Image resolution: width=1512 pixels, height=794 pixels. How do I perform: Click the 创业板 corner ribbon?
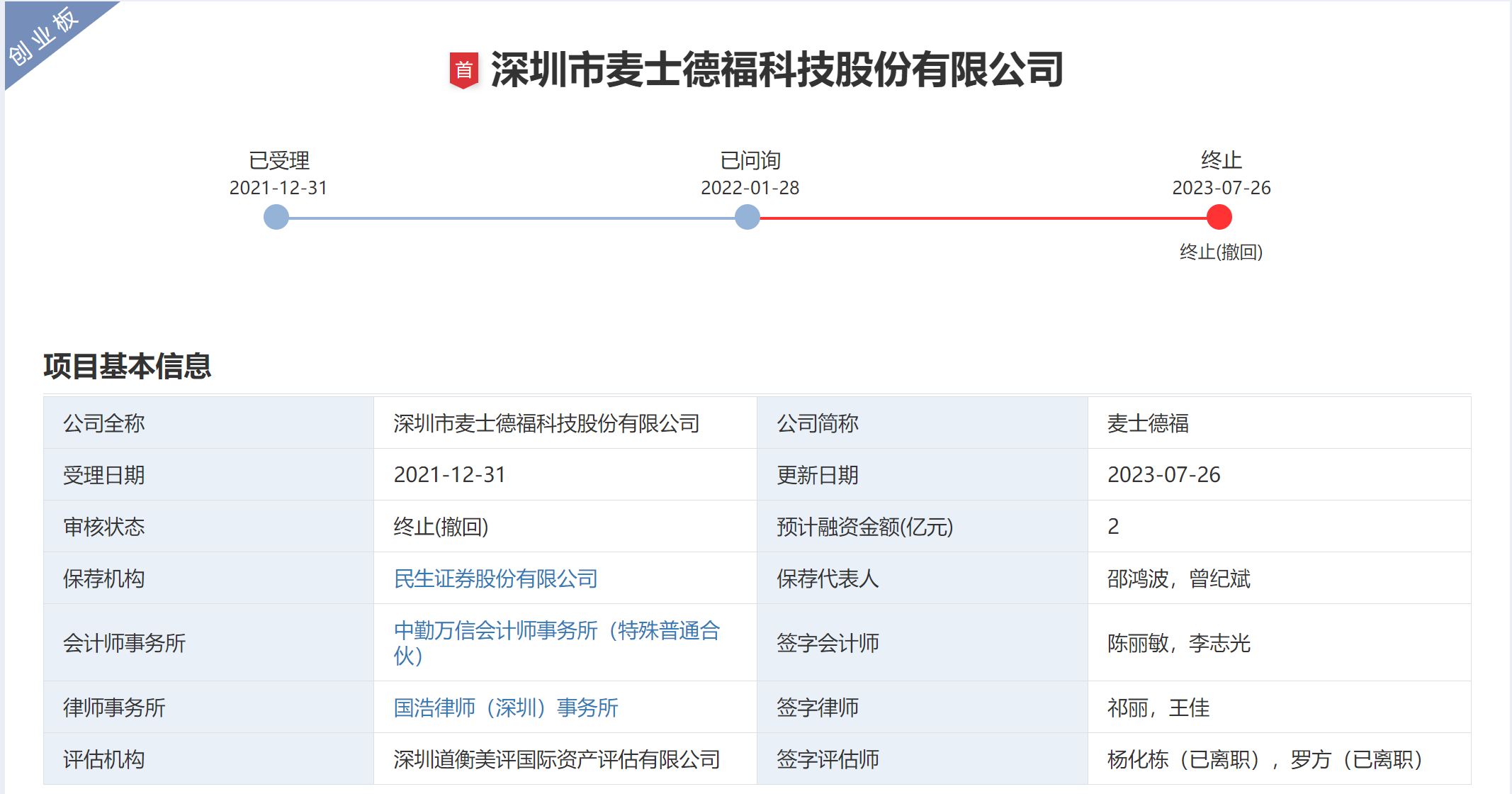45,36
